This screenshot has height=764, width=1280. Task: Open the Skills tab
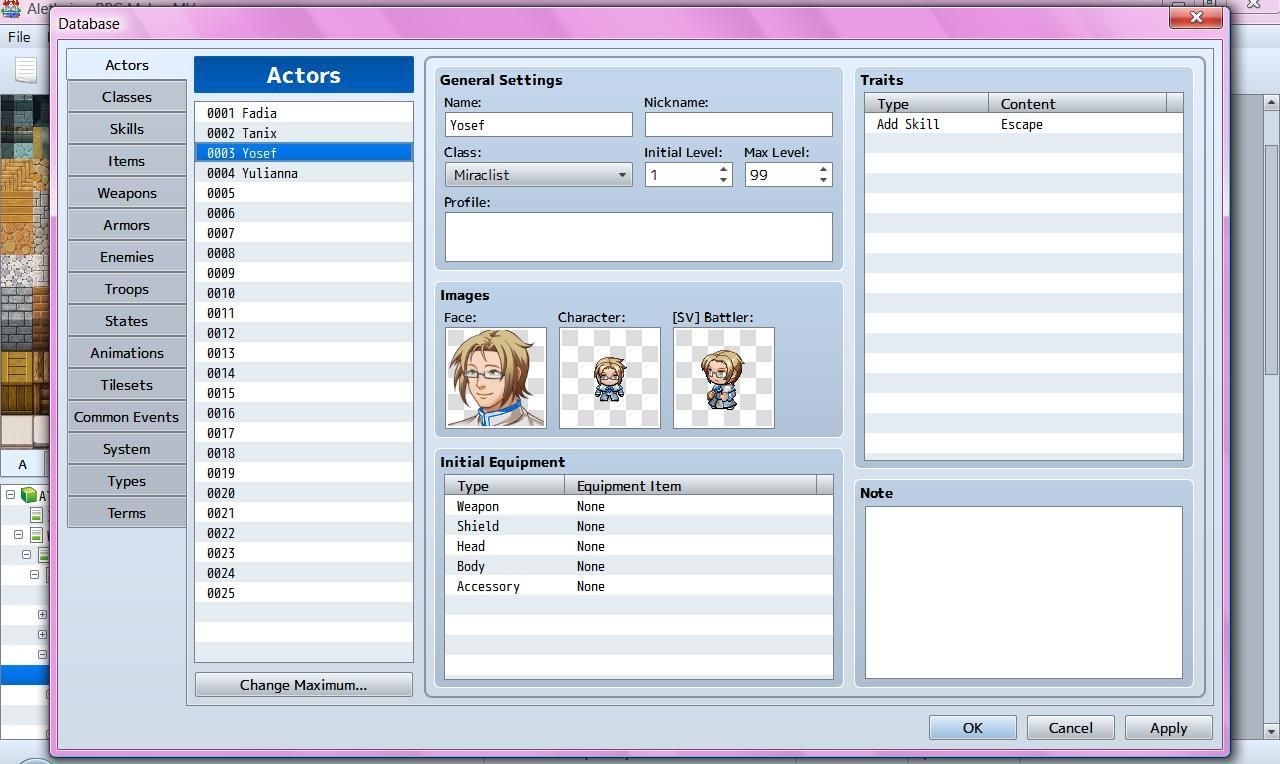point(127,129)
